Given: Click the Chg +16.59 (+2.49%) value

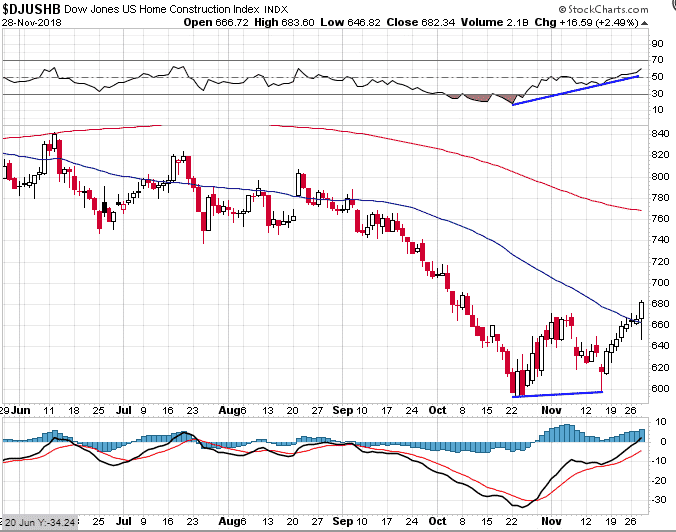Looking at the screenshot, I should (587, 22).
